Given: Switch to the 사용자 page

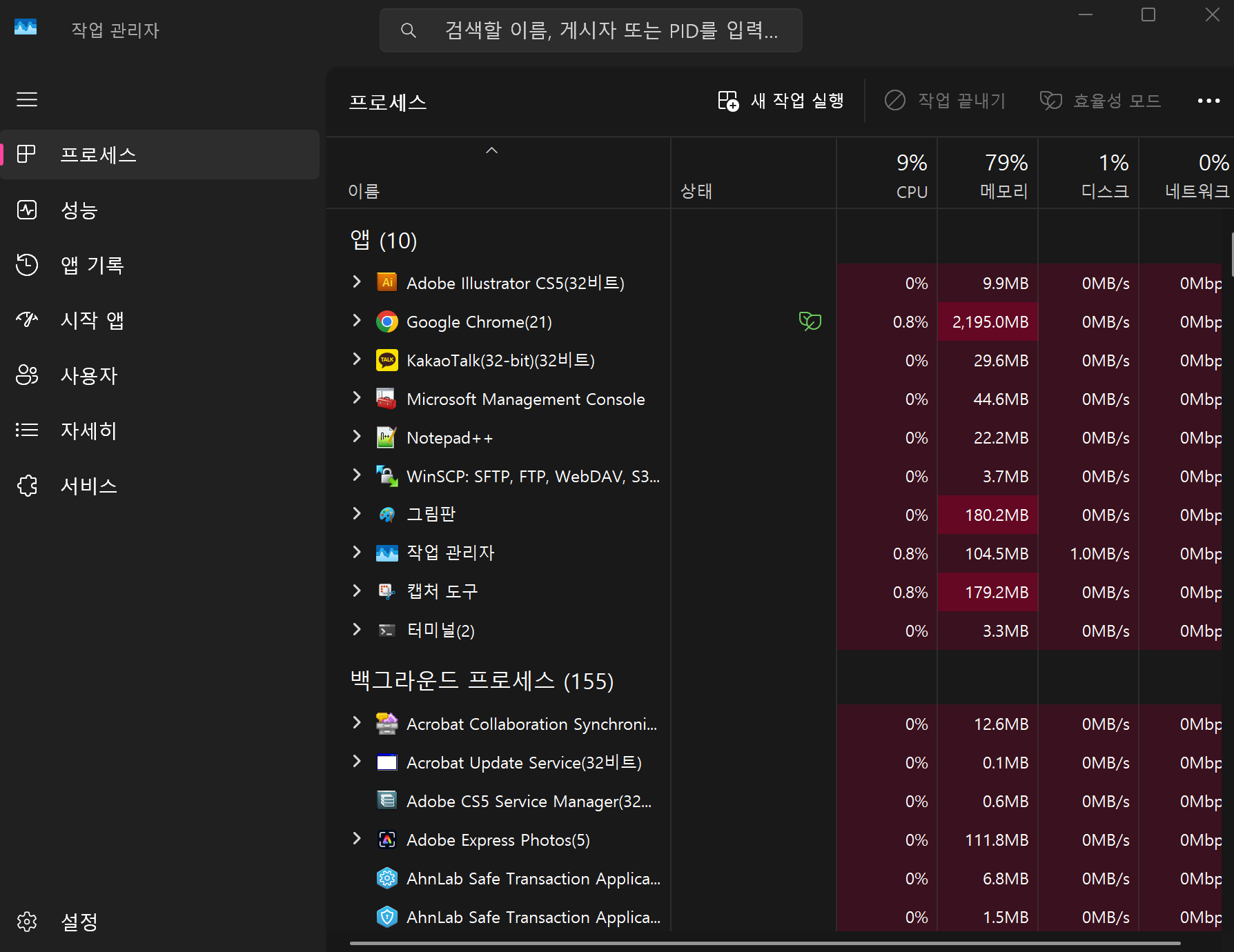Looking at the screenshot, I should pos(160,375).
